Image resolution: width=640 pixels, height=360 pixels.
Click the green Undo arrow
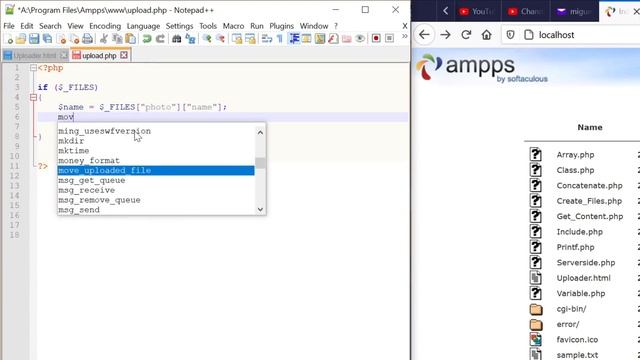147,39
